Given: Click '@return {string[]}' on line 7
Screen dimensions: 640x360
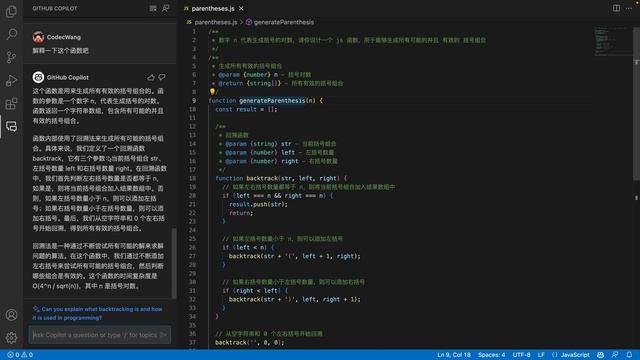Looking at the screenshot, I should coord(250,83).
